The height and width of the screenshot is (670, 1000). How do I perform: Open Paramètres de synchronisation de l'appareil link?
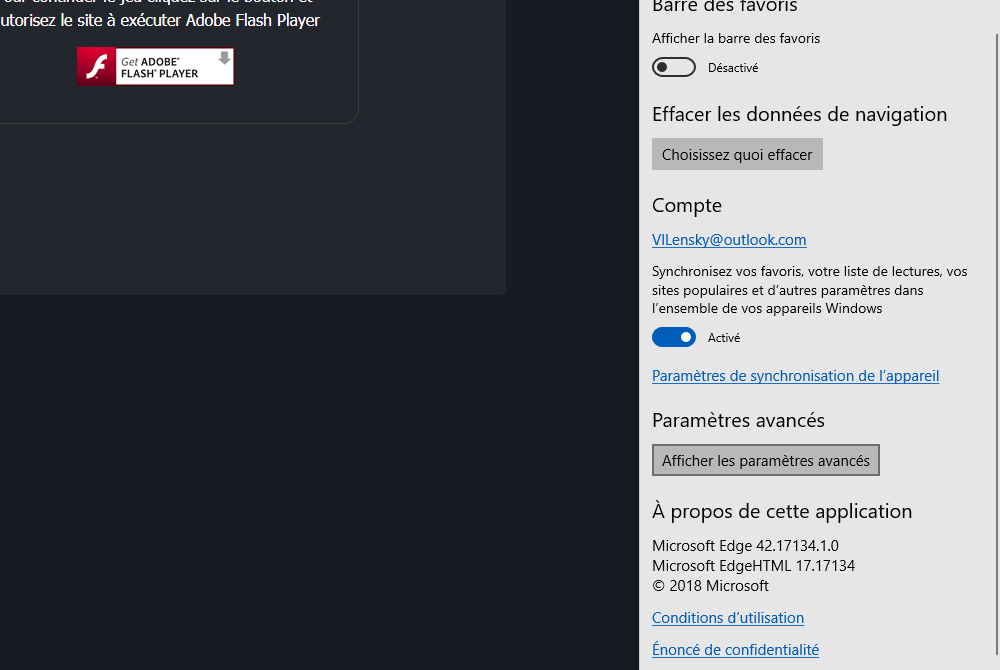pyautogui.click(x=795, y=376)
